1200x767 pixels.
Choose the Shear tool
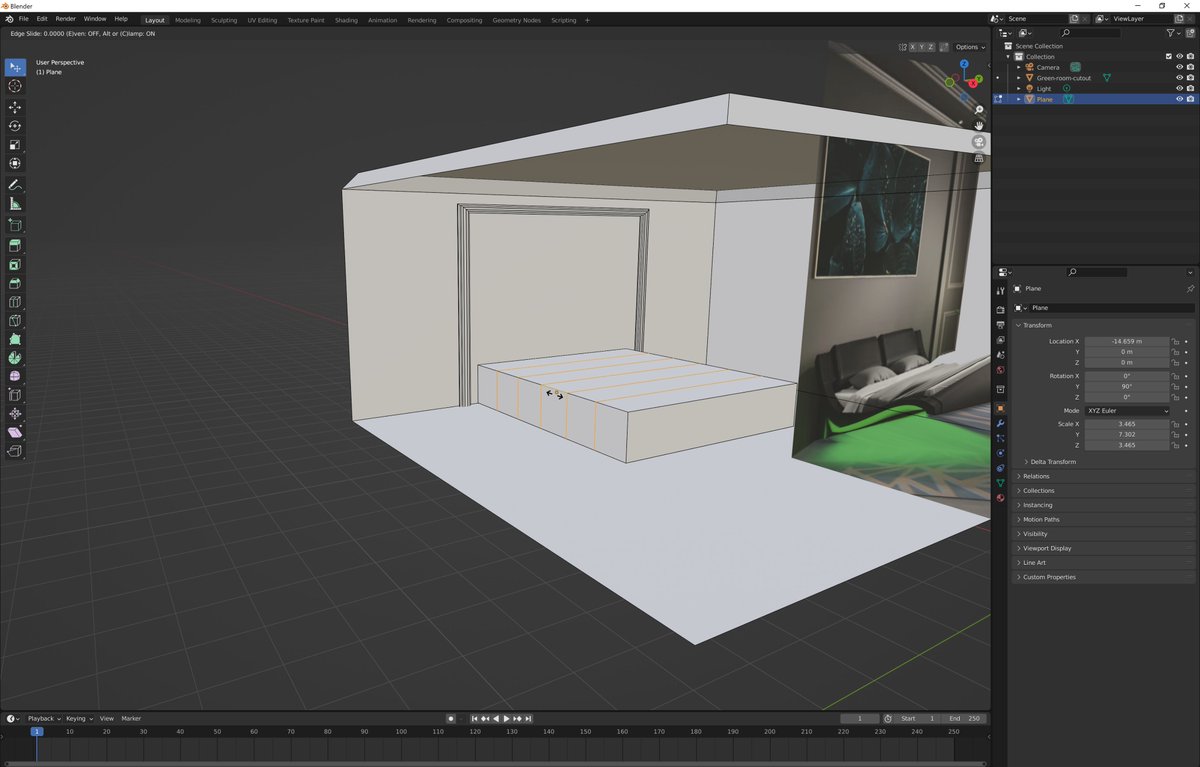click(15, 432)
